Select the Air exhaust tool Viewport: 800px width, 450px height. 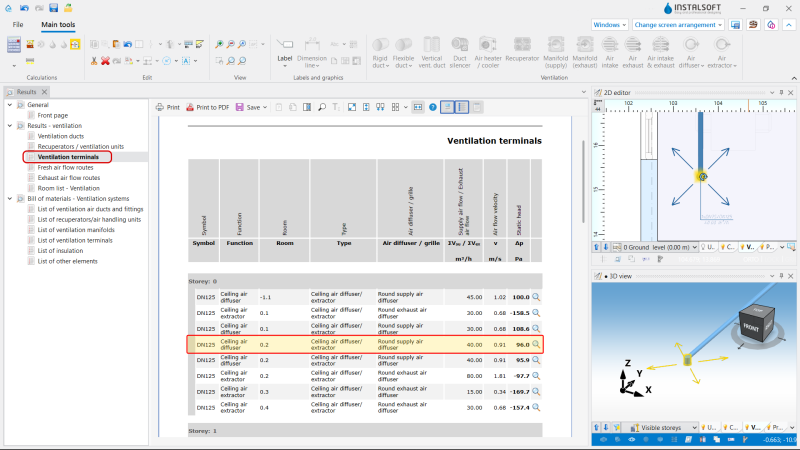633,53
